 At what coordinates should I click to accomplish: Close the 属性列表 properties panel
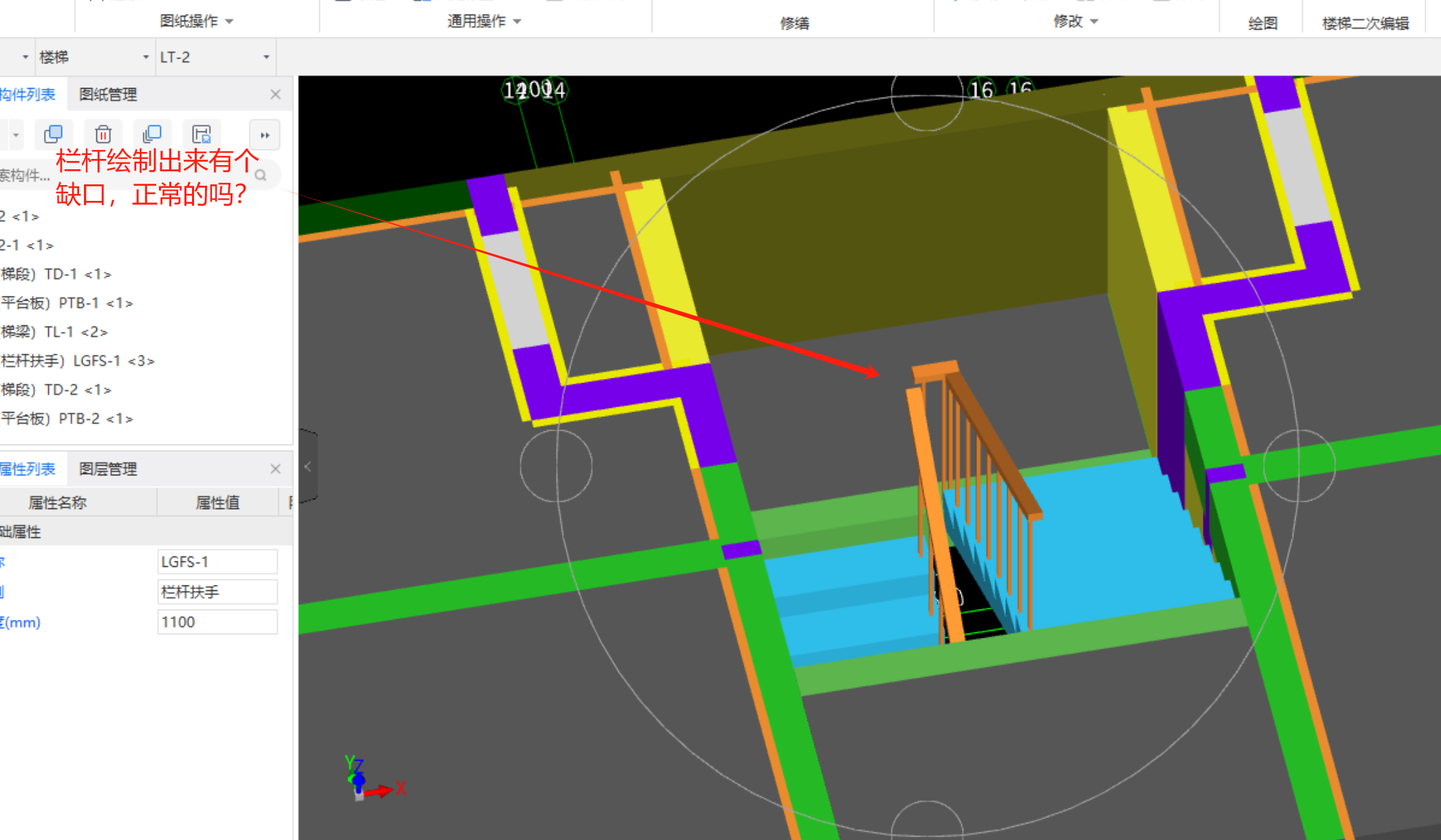tap(275, 469)
